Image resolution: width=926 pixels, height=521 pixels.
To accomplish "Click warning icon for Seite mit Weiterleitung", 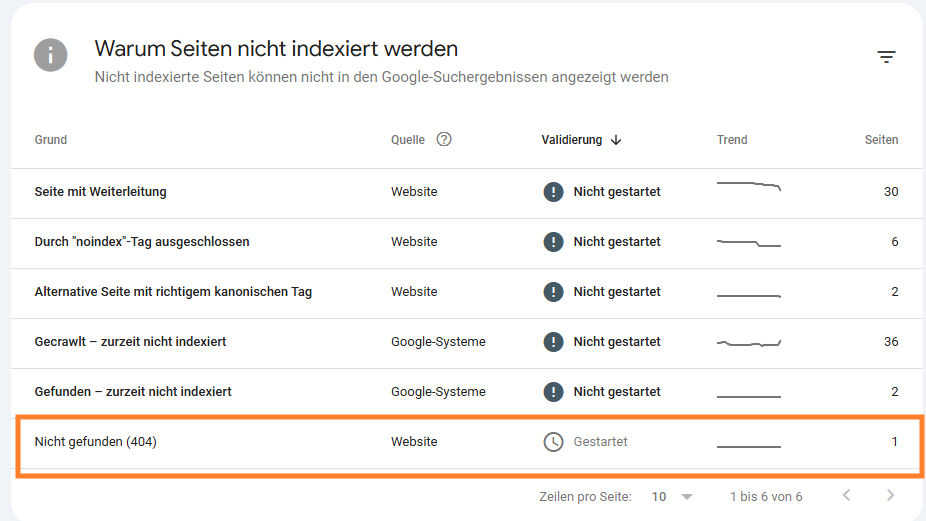I will pyautogui.click(x=553, y=192).
